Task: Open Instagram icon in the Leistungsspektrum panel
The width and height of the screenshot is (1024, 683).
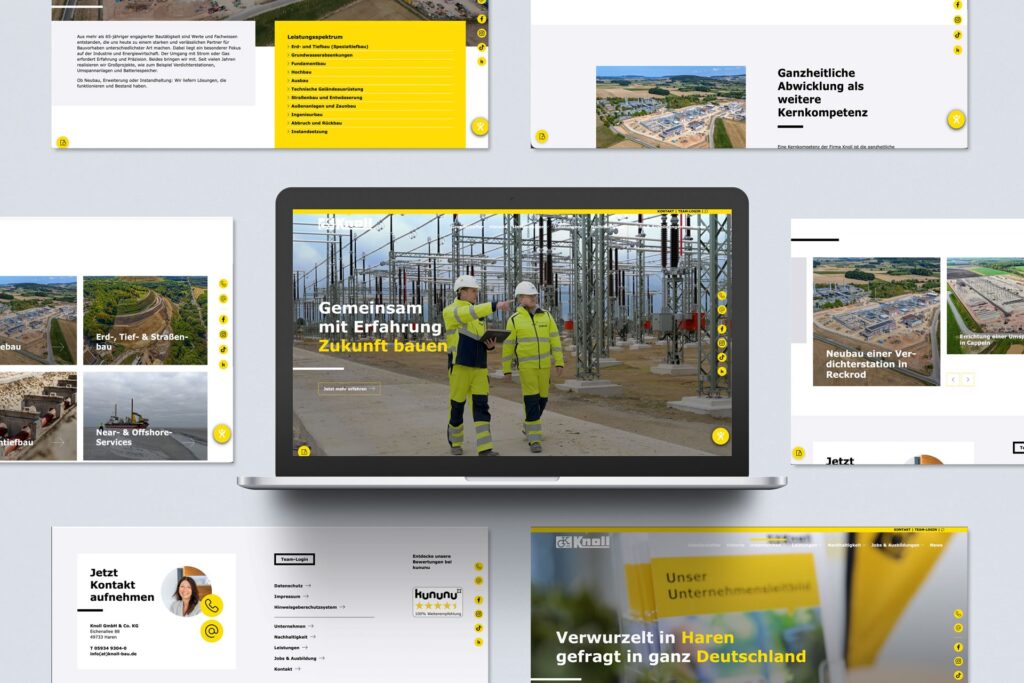Action: tap(481, 33)
